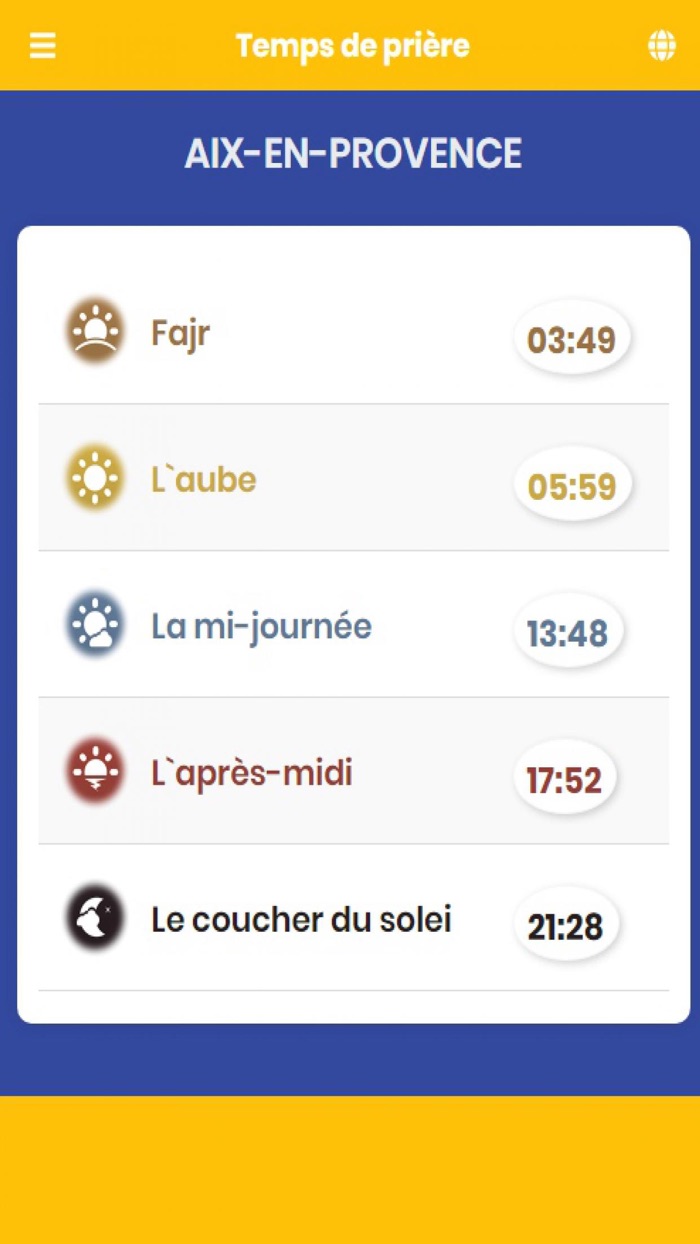The height and width of the screenshot is (1244, 700).
Task: Click the L`aube prayer label
Action: pyautogui.click(x=204, y=481)
